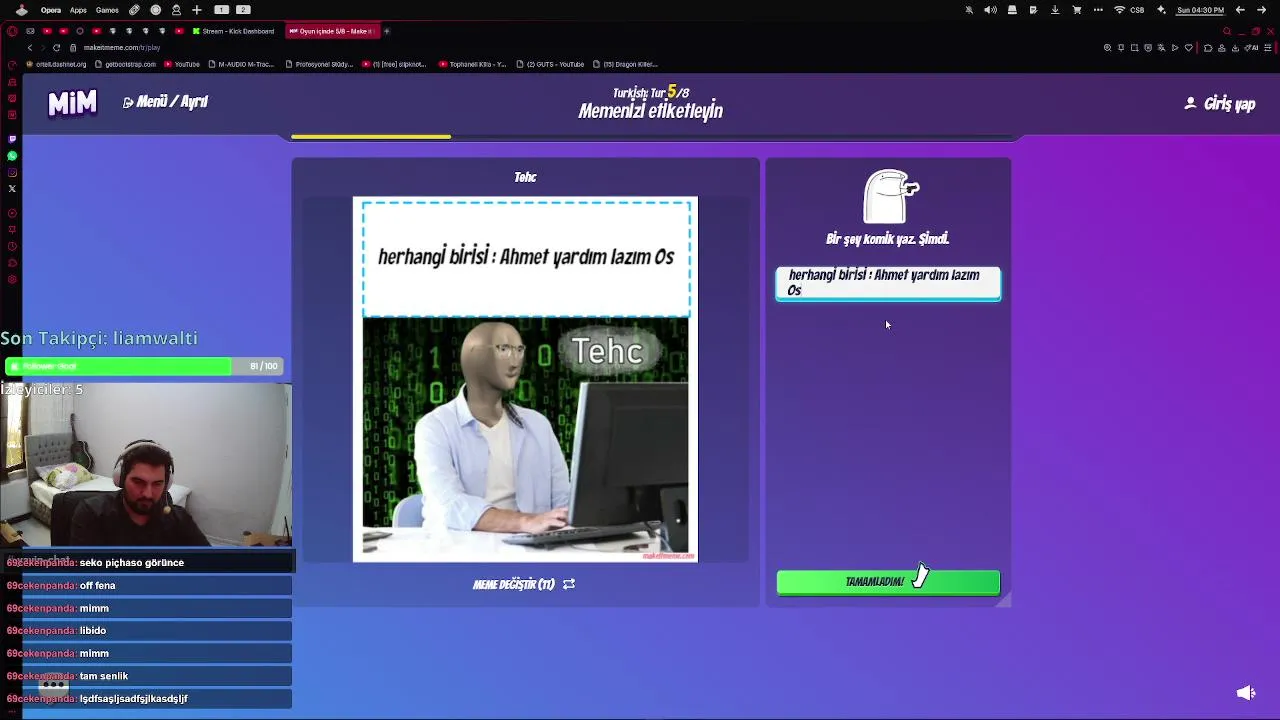Click MEME DEĞİŞTİR (11) to swap meme

524,584
